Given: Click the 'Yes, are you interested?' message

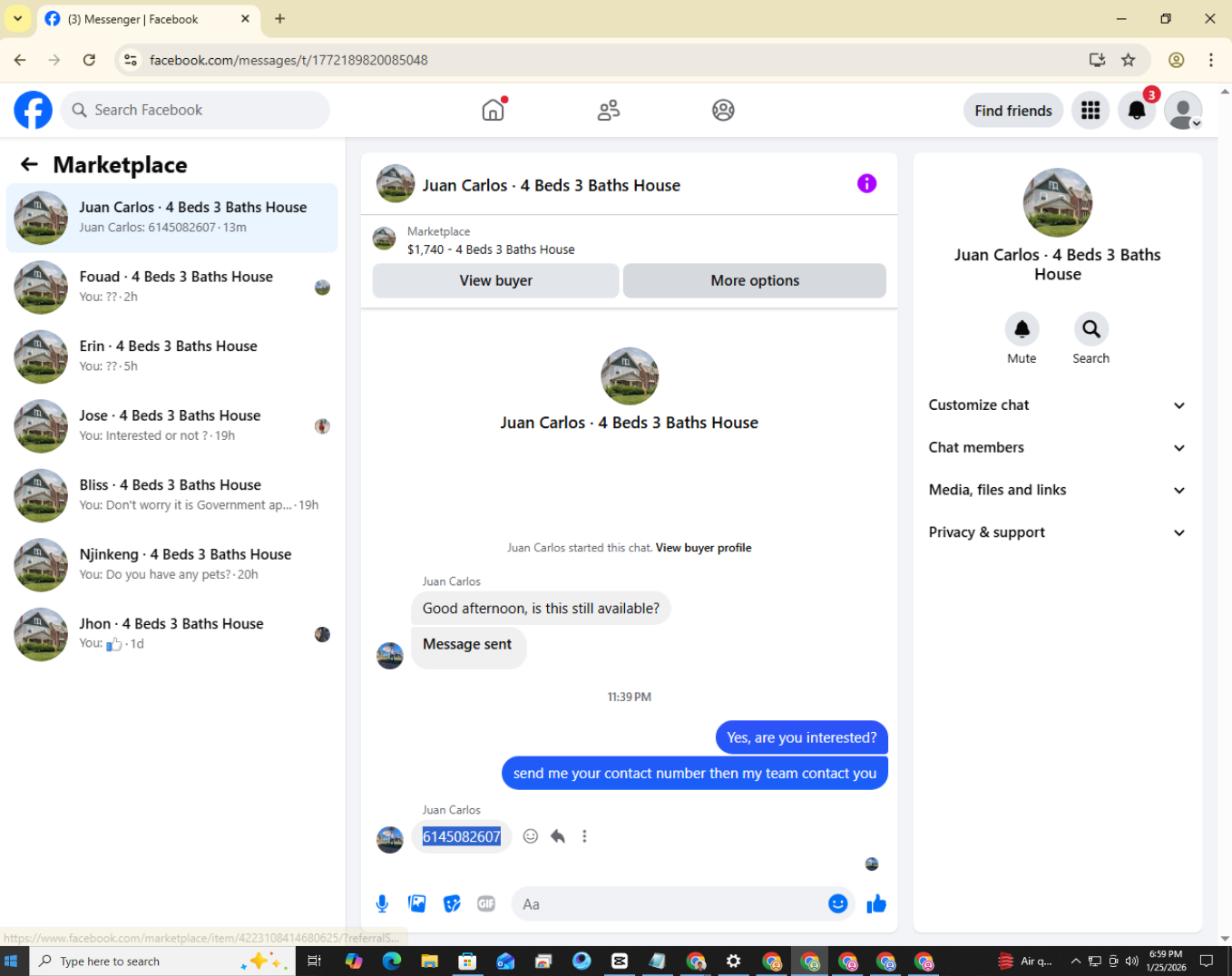Looking at the screenshot, I should [x=802, y=737].
